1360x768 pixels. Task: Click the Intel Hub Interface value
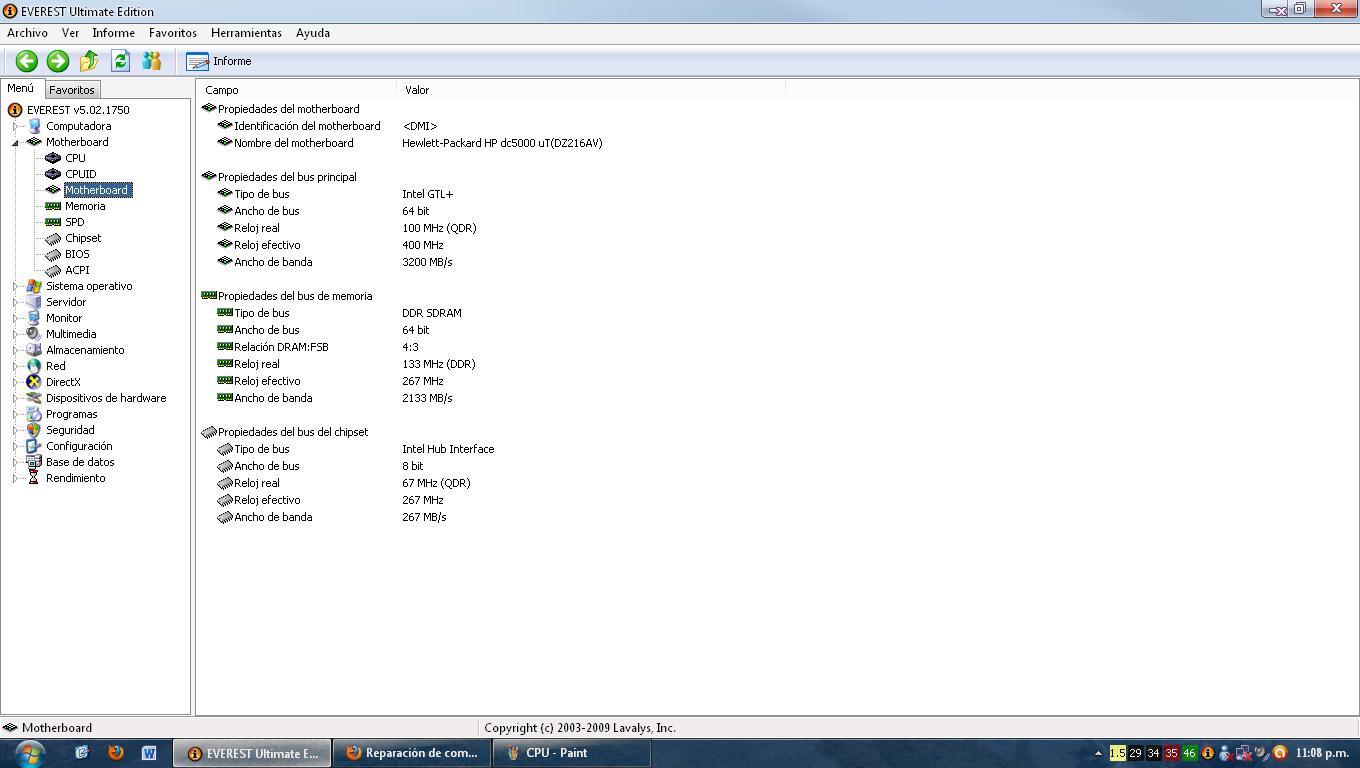click(x=448, y=449)
